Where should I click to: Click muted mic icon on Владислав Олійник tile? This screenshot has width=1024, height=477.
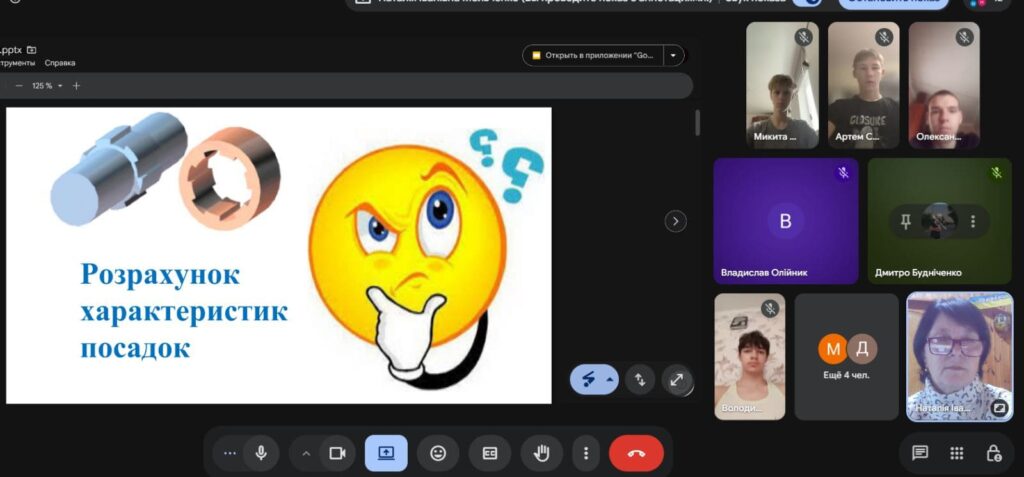(843, 173)
